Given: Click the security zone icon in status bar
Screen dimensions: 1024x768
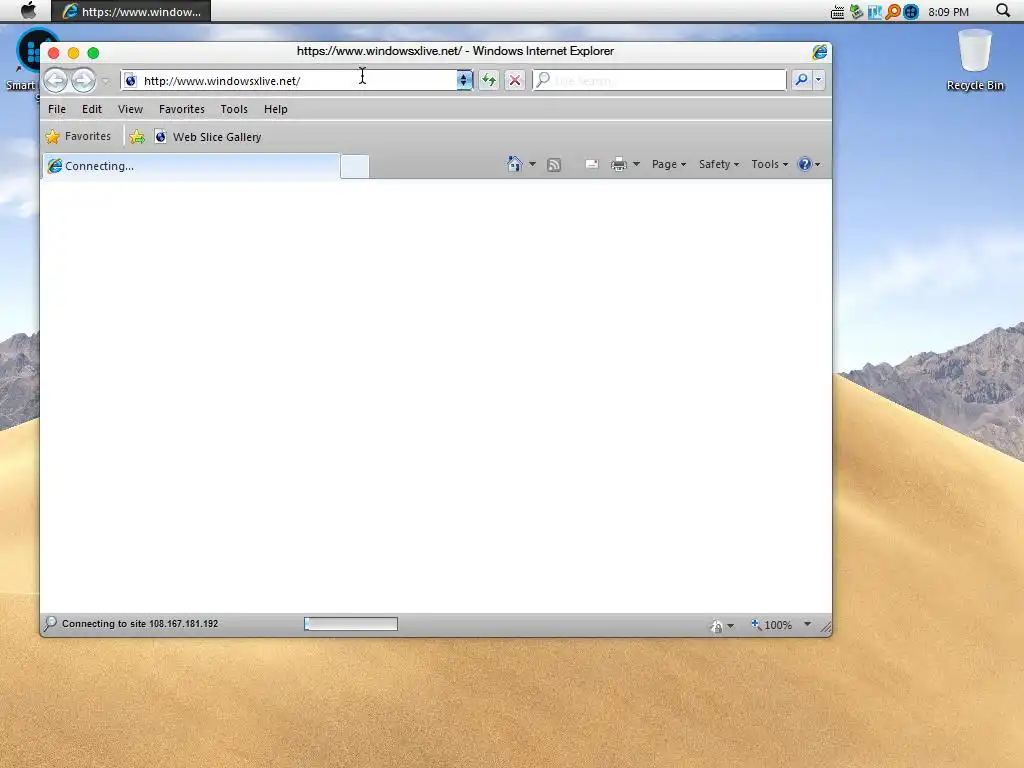Looking at the screenshot, I should tap(716, 626).
